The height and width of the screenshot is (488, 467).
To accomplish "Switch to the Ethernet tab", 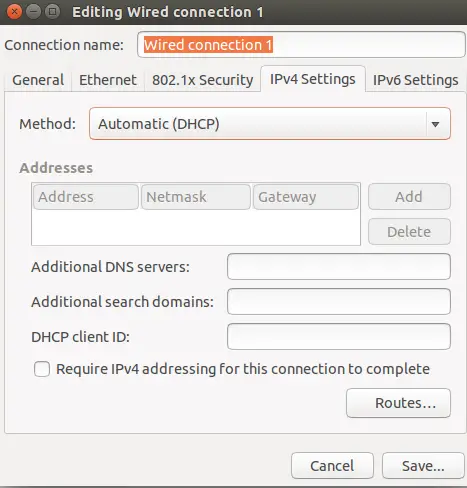I will [108, 80].
